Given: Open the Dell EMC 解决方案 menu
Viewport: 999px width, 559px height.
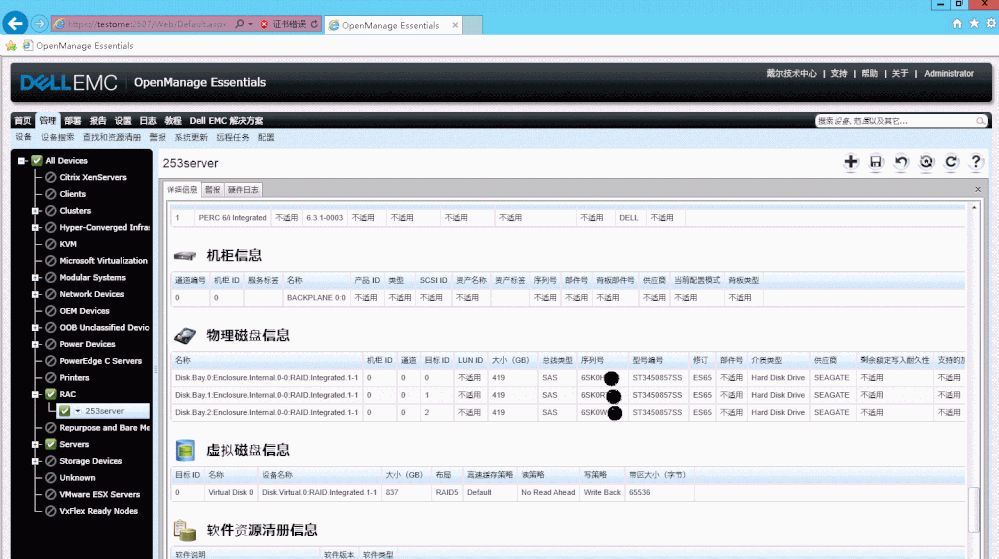Looking at the screenshot, I should [x=226, y=120].
